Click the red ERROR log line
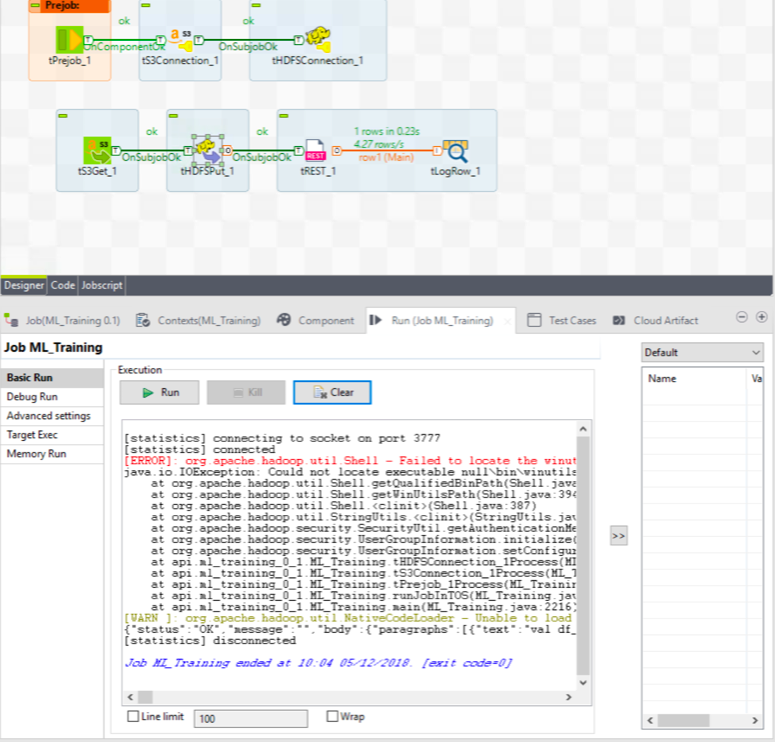Viewport: 776px width, 742px height. [350, 461]
